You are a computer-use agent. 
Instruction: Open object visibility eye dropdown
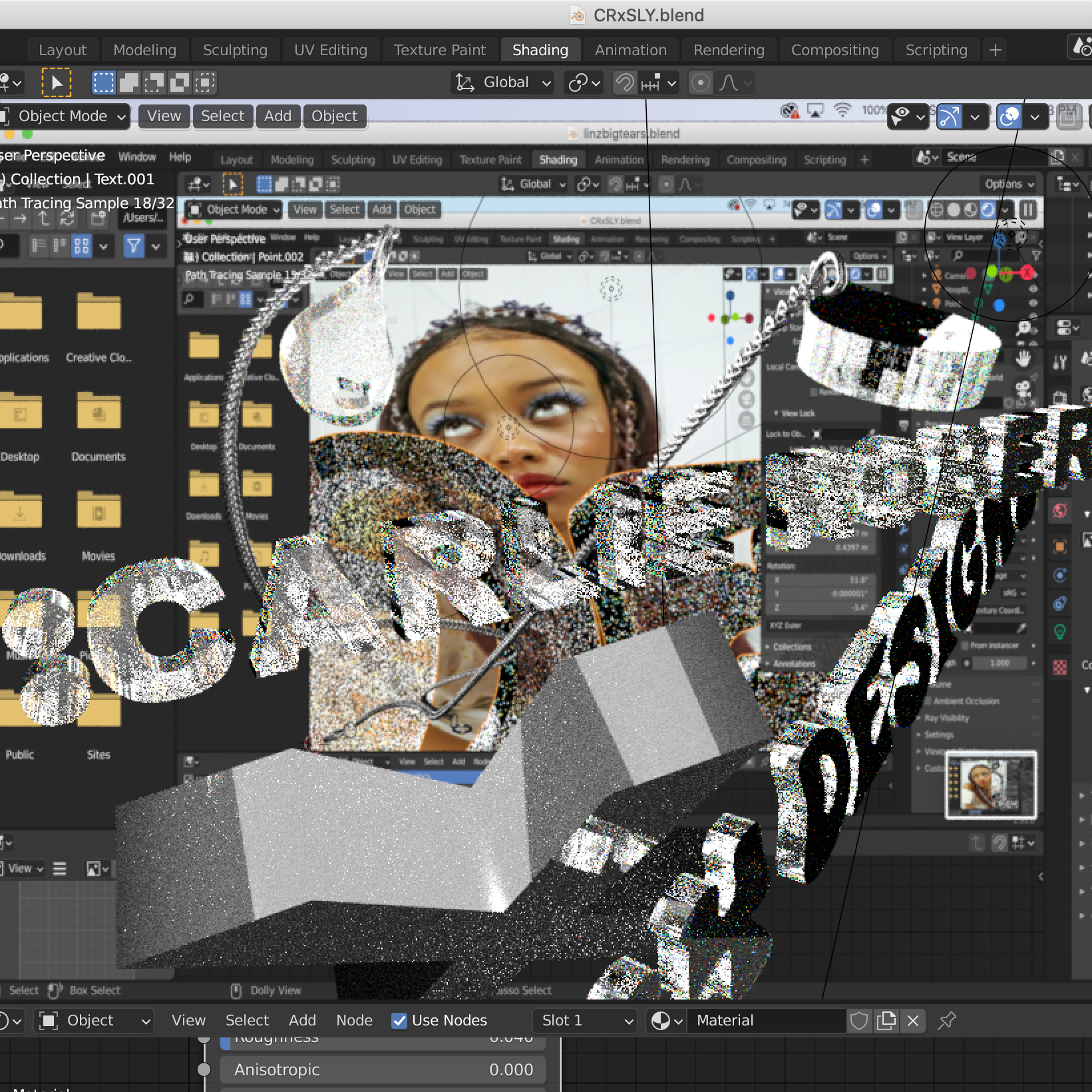[x=908, y=117]
